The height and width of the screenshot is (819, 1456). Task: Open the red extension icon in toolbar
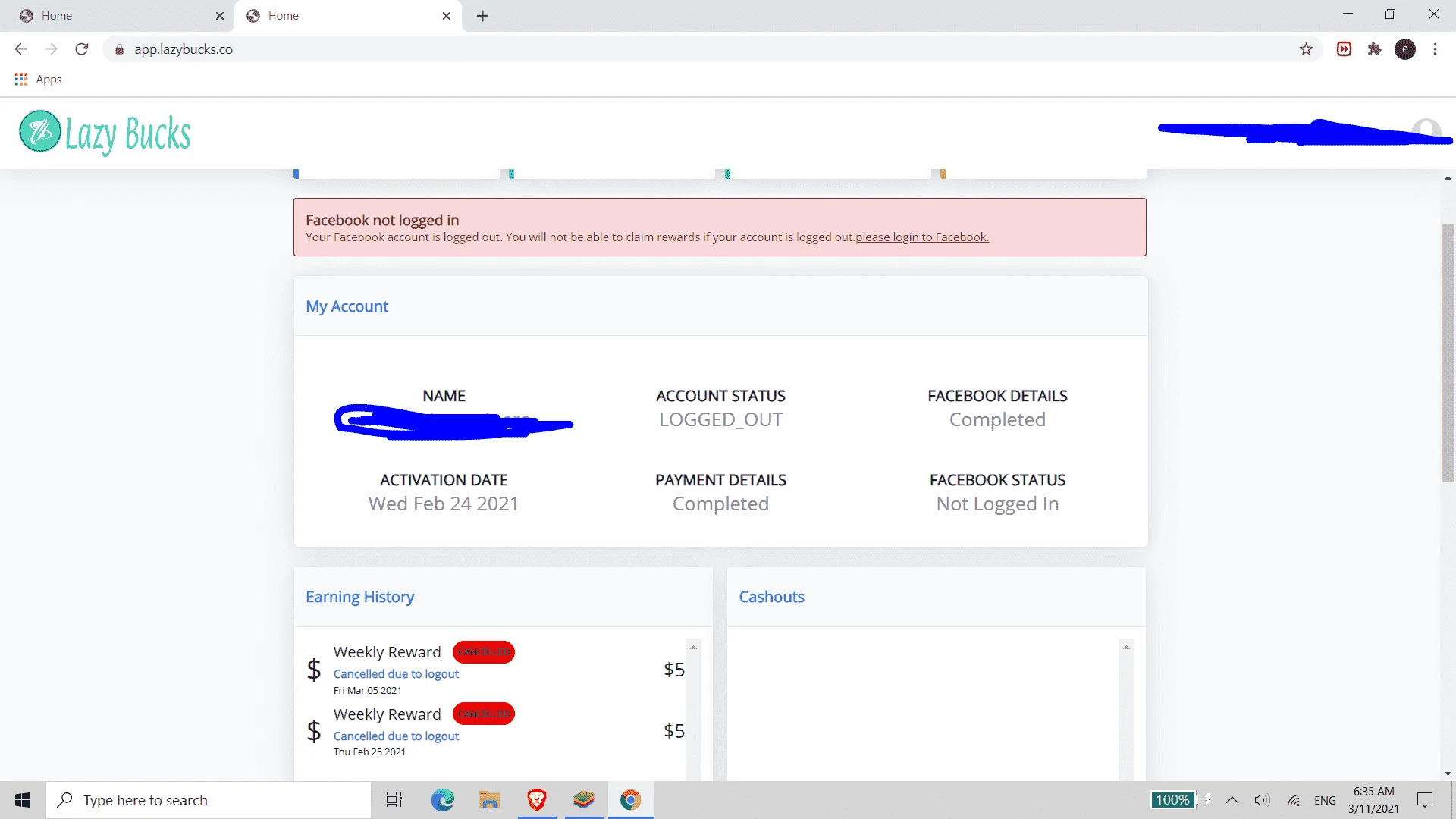pyautogui.click(x=1344, y=49)
